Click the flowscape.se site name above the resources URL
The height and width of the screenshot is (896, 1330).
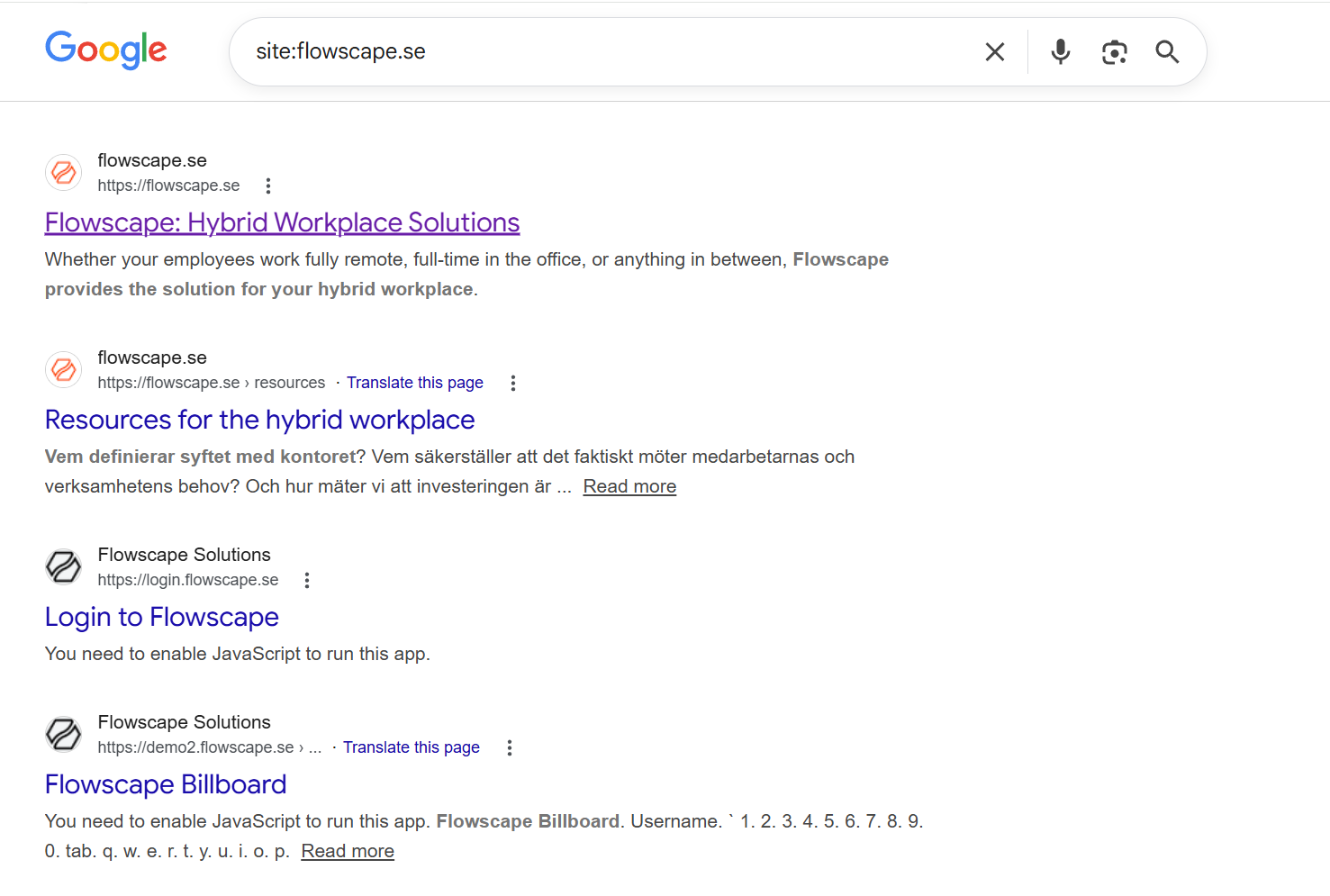click(152, 357)
